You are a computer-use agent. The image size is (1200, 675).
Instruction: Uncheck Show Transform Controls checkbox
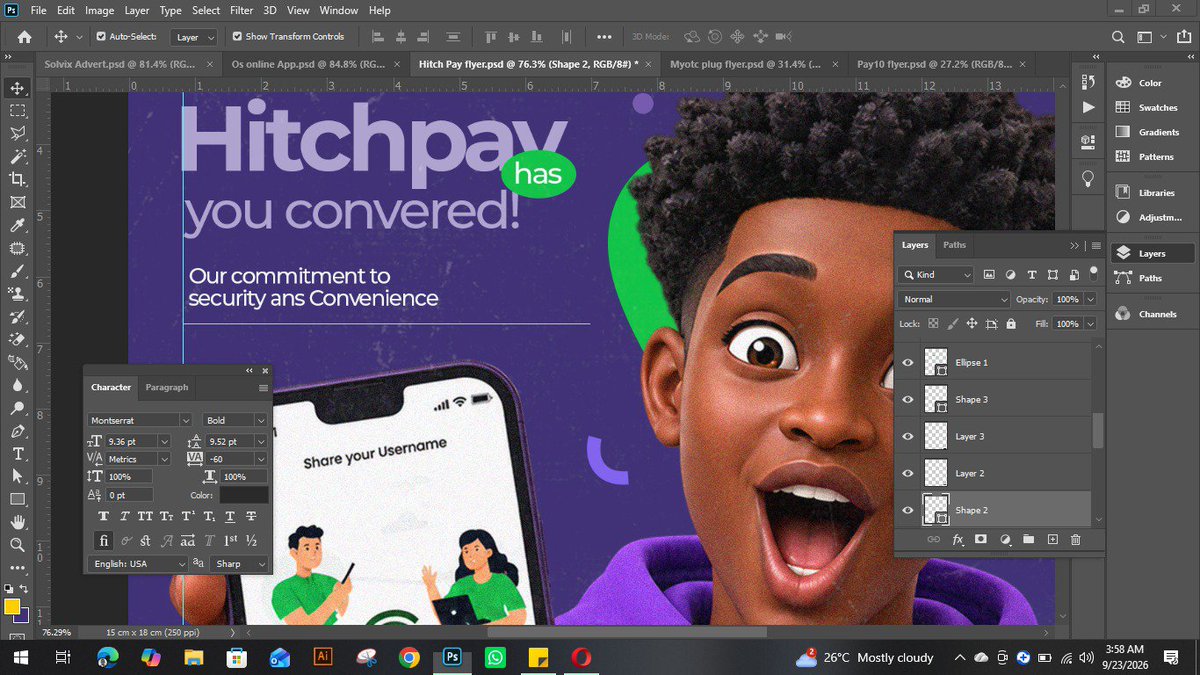(237, 36)
